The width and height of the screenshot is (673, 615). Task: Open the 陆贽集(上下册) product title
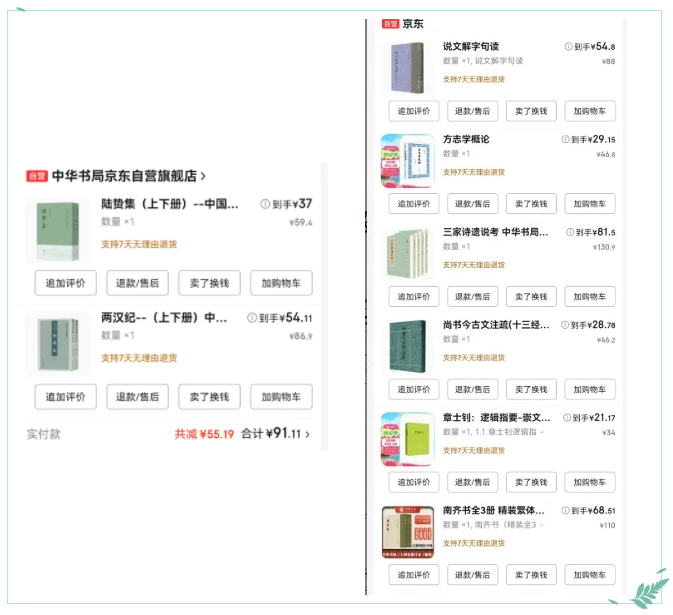[170, 204]
